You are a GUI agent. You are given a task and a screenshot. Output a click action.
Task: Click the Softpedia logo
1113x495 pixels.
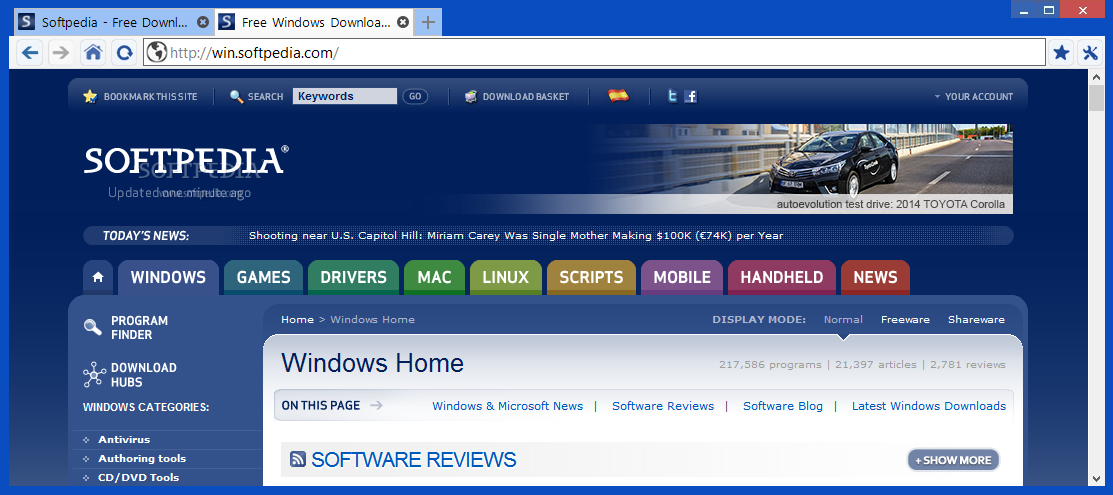186,161
